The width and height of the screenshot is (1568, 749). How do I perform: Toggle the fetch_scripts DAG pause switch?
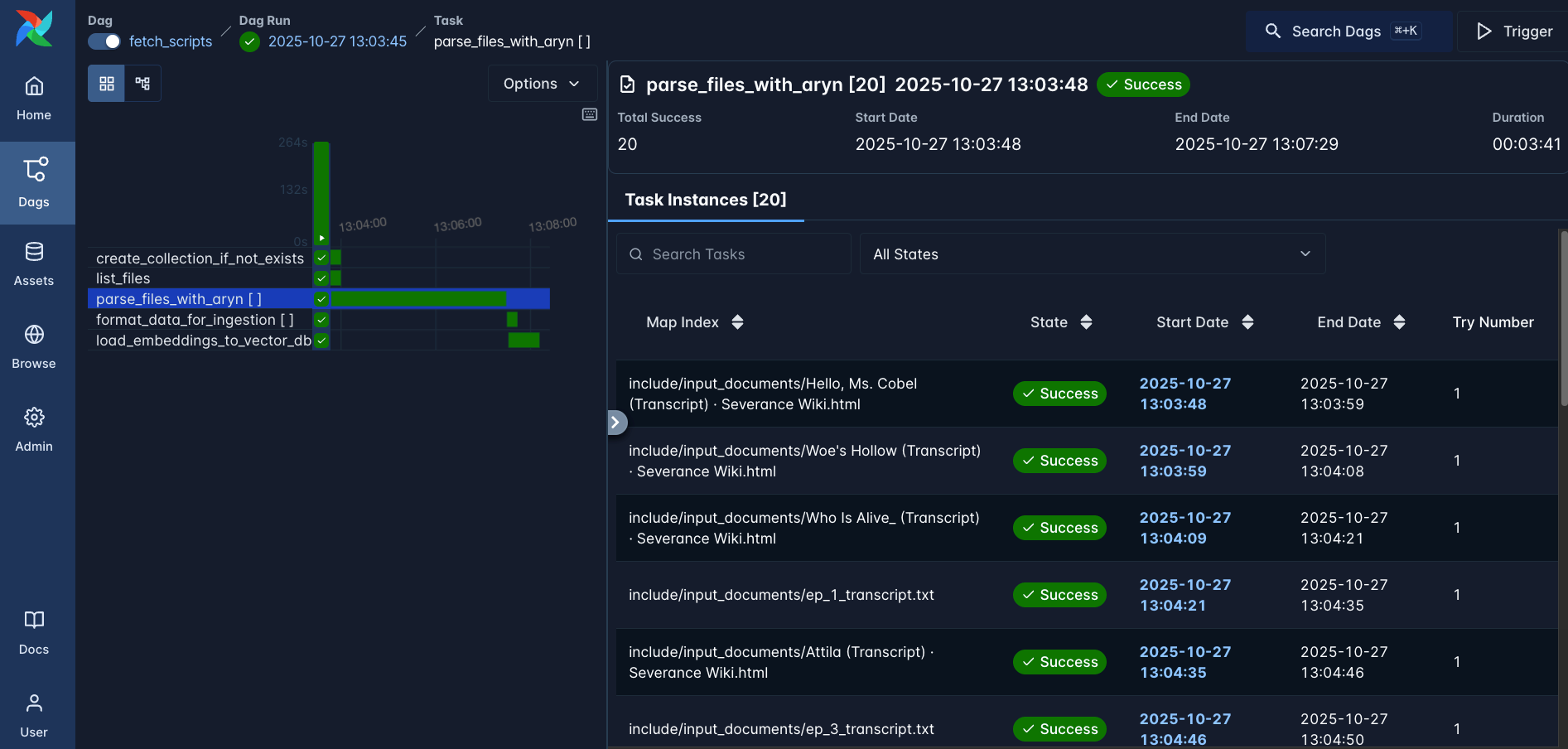tap(104, 41)
